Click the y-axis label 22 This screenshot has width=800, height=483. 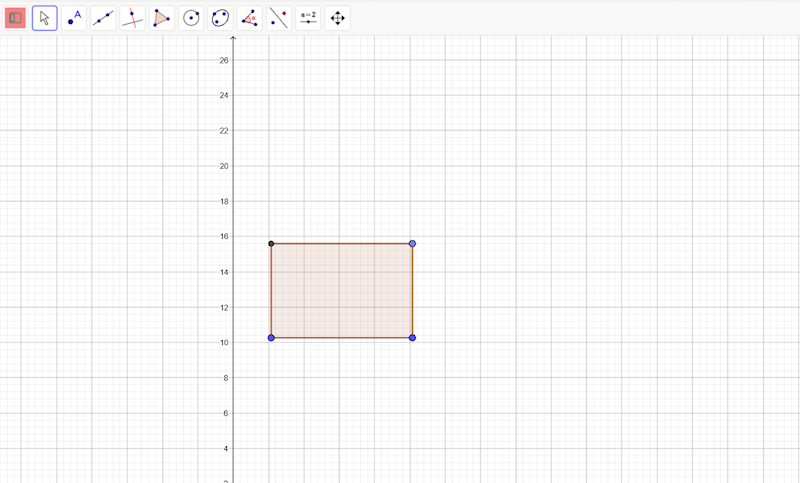(224, 131)
